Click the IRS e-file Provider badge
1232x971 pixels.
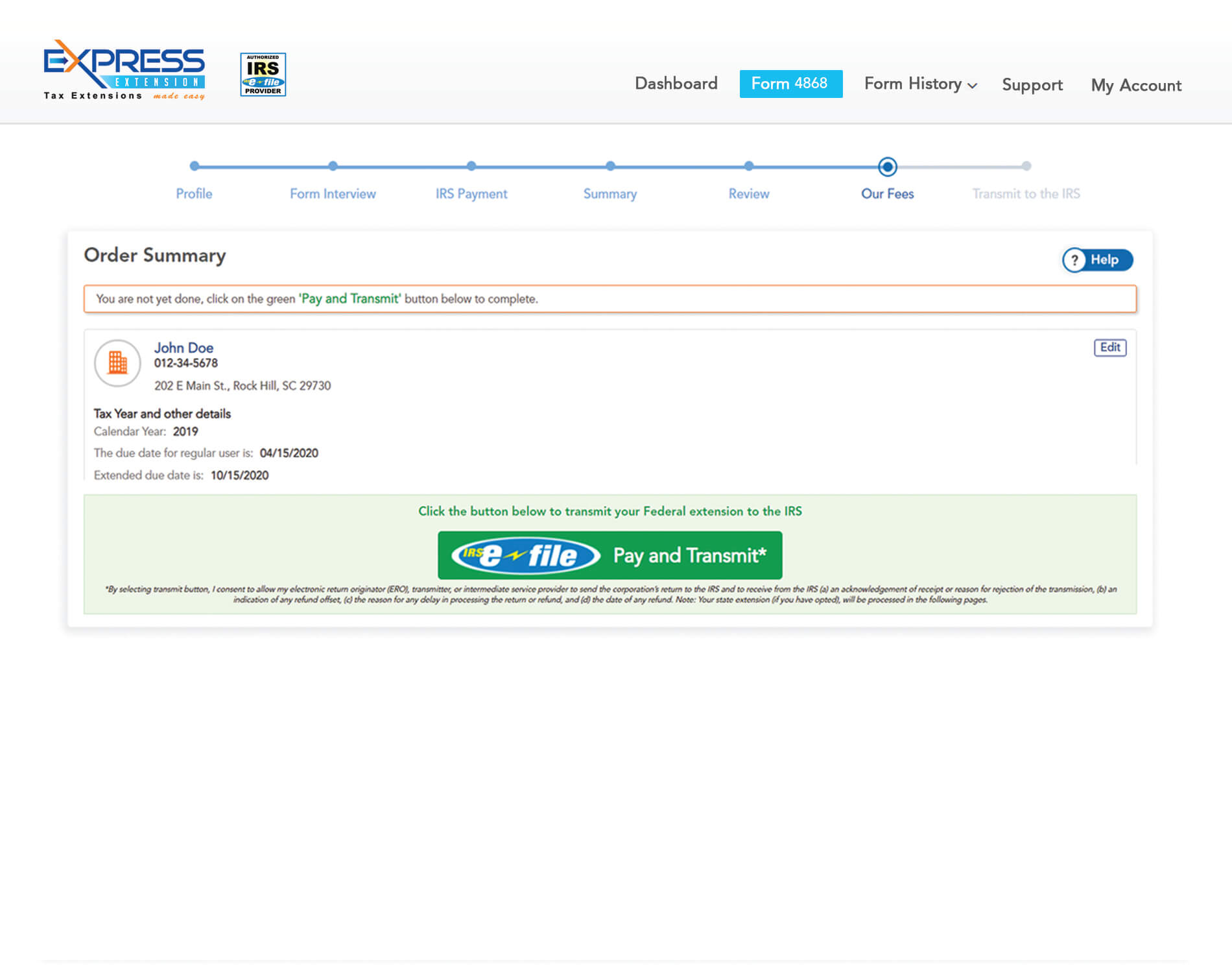(263, 75)
